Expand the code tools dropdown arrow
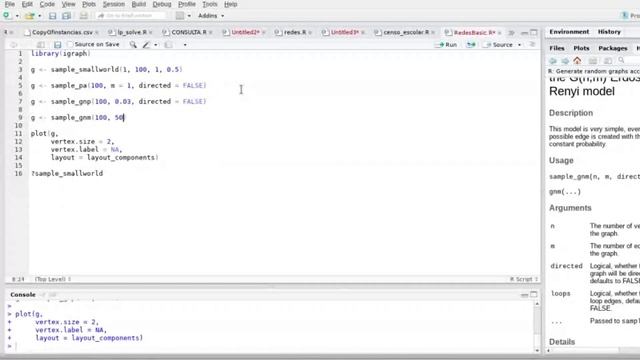This screenshot has height=360, width=640. [156, 45]
